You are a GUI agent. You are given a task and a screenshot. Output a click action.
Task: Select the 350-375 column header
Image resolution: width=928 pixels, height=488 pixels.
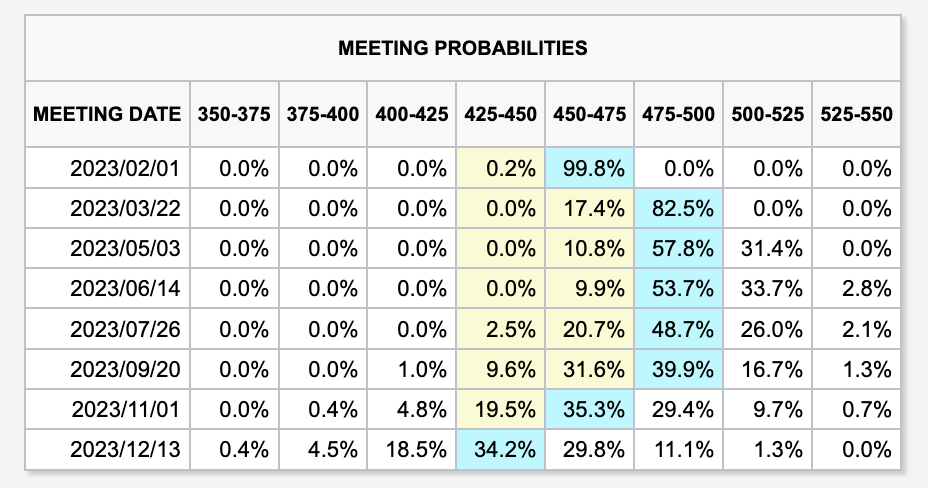(x=234, y=114)
